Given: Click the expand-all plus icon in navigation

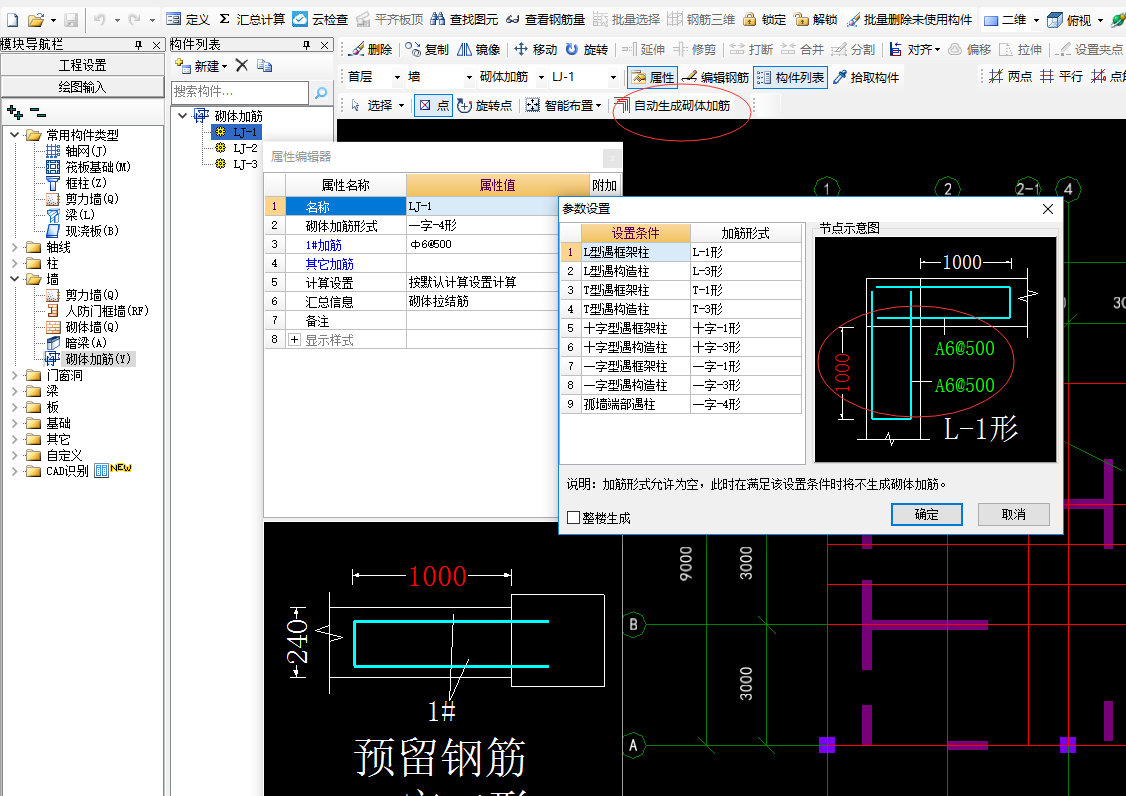Looking at the screenshot, I should coord(14,112).
